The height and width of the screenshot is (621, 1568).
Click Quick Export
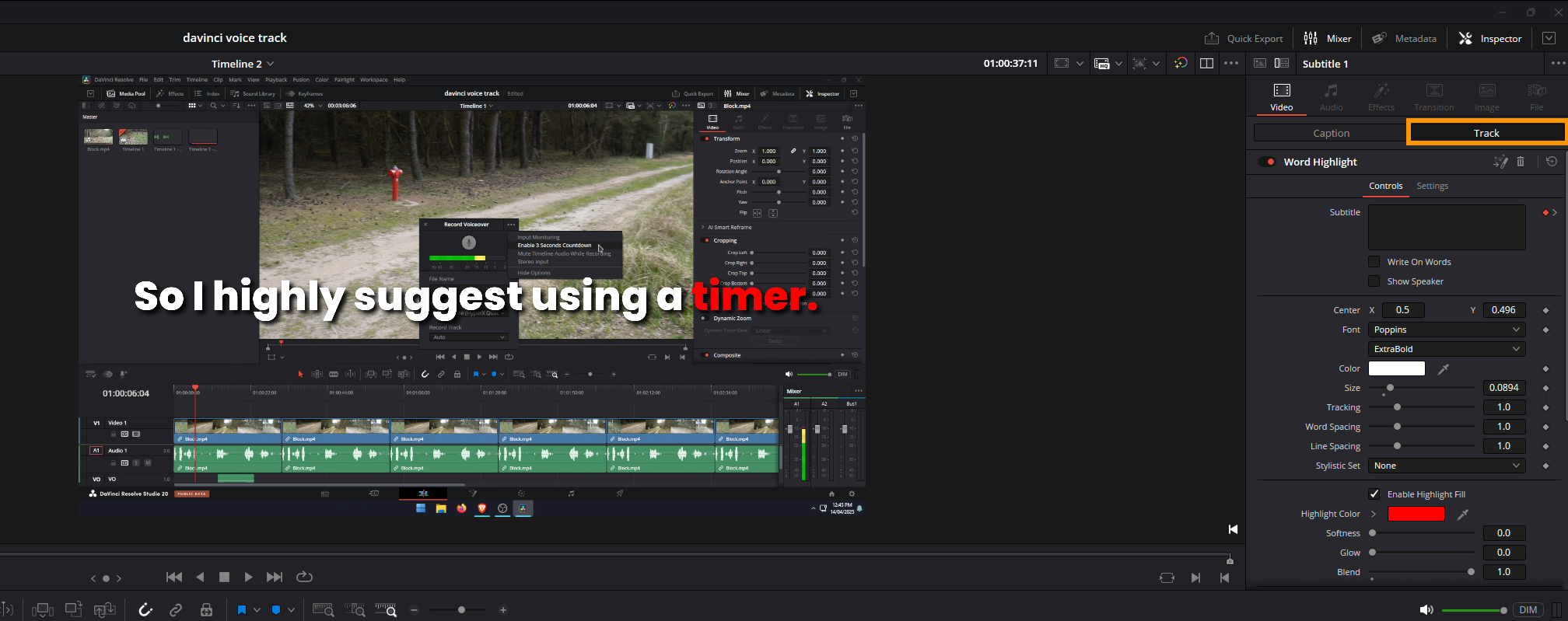(1243, 38)
